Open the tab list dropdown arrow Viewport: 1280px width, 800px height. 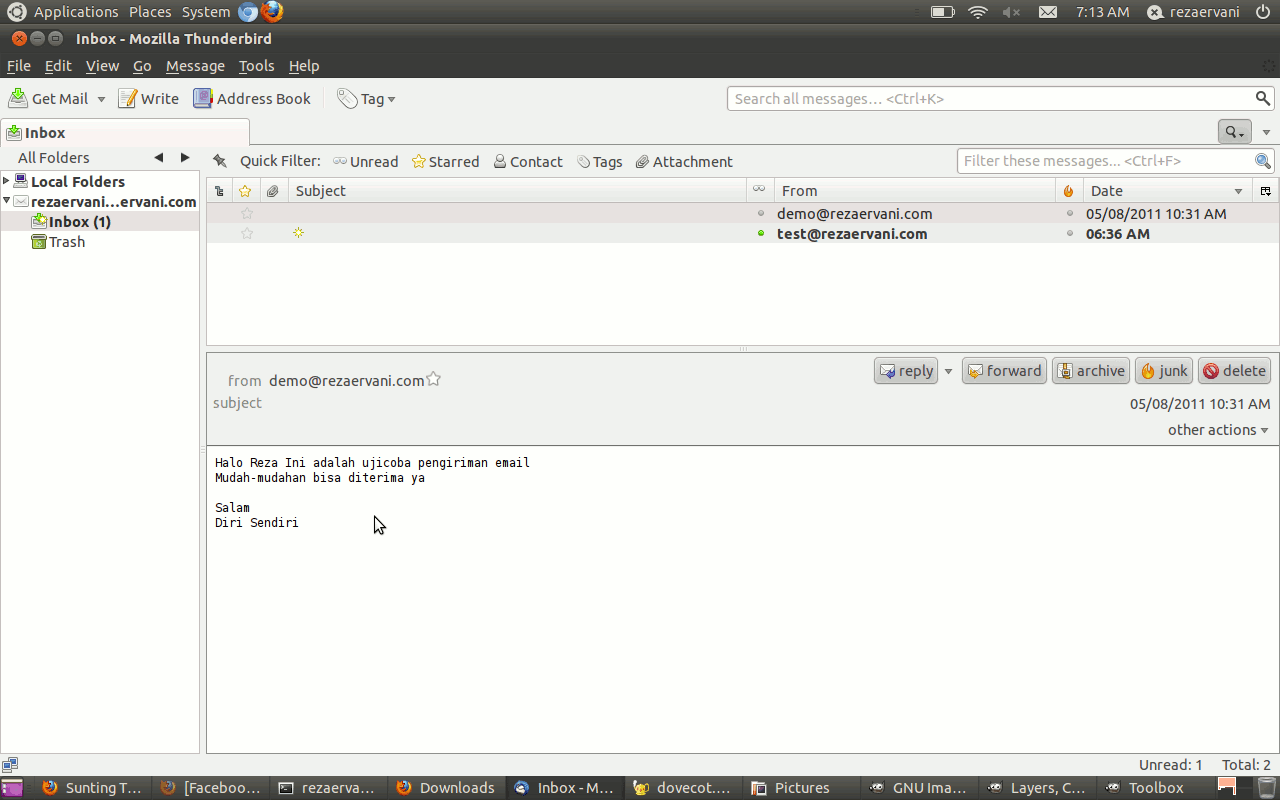point(1267,132)
